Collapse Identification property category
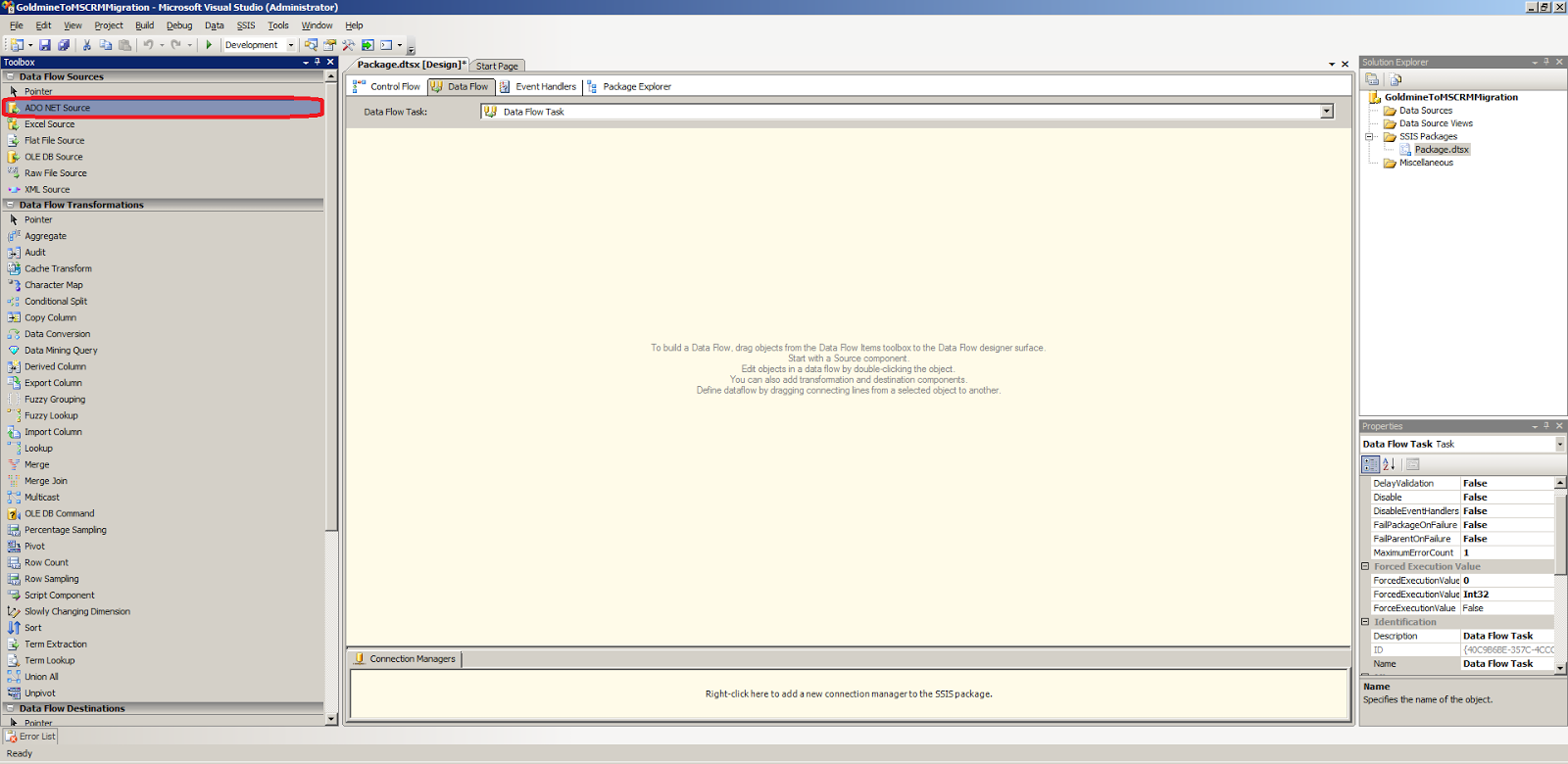Image resolution: width=1568 pixels, height=764 pixels. [x=1365, y=622]
